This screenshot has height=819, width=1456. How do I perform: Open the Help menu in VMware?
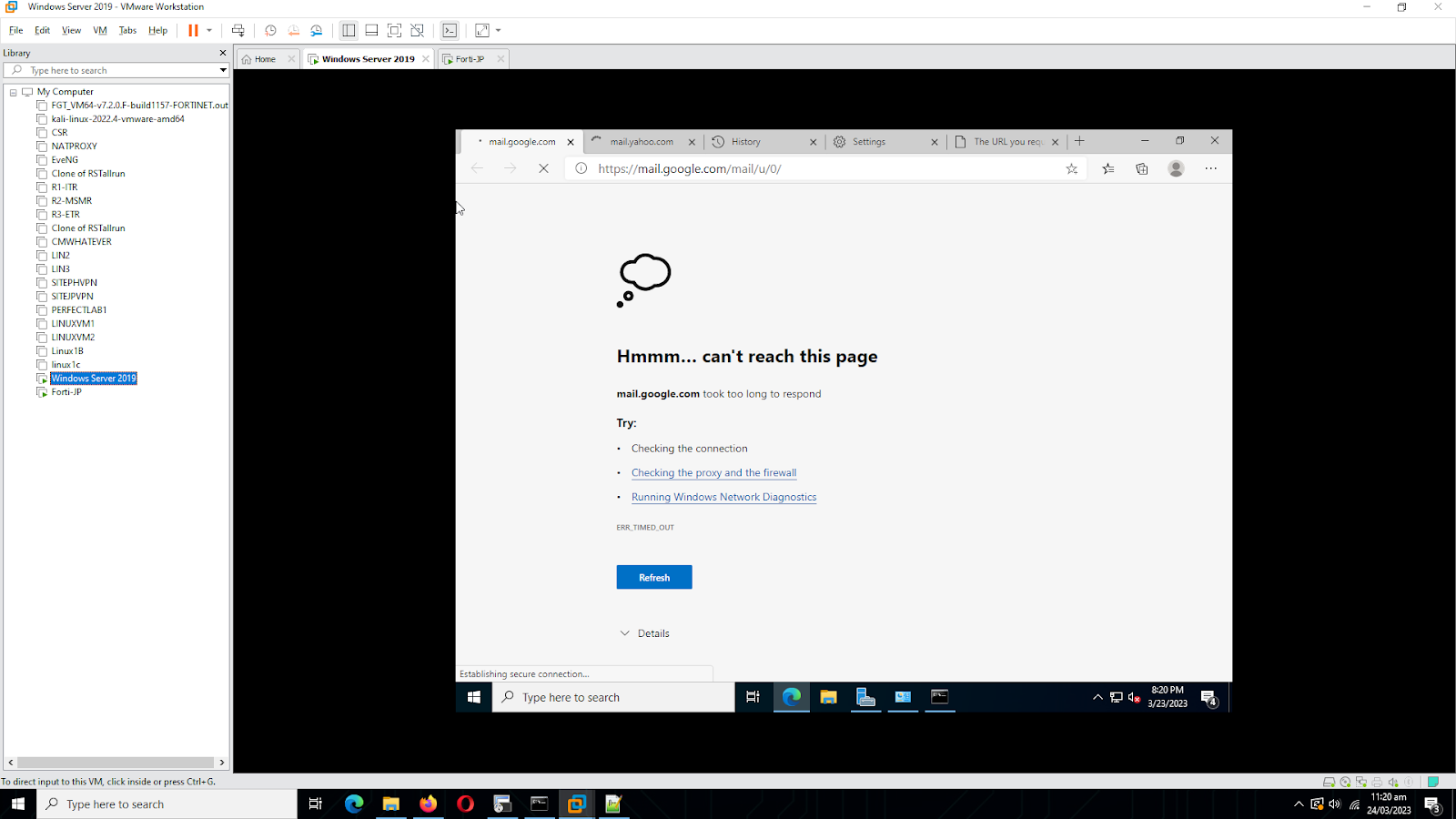(157, 30)
